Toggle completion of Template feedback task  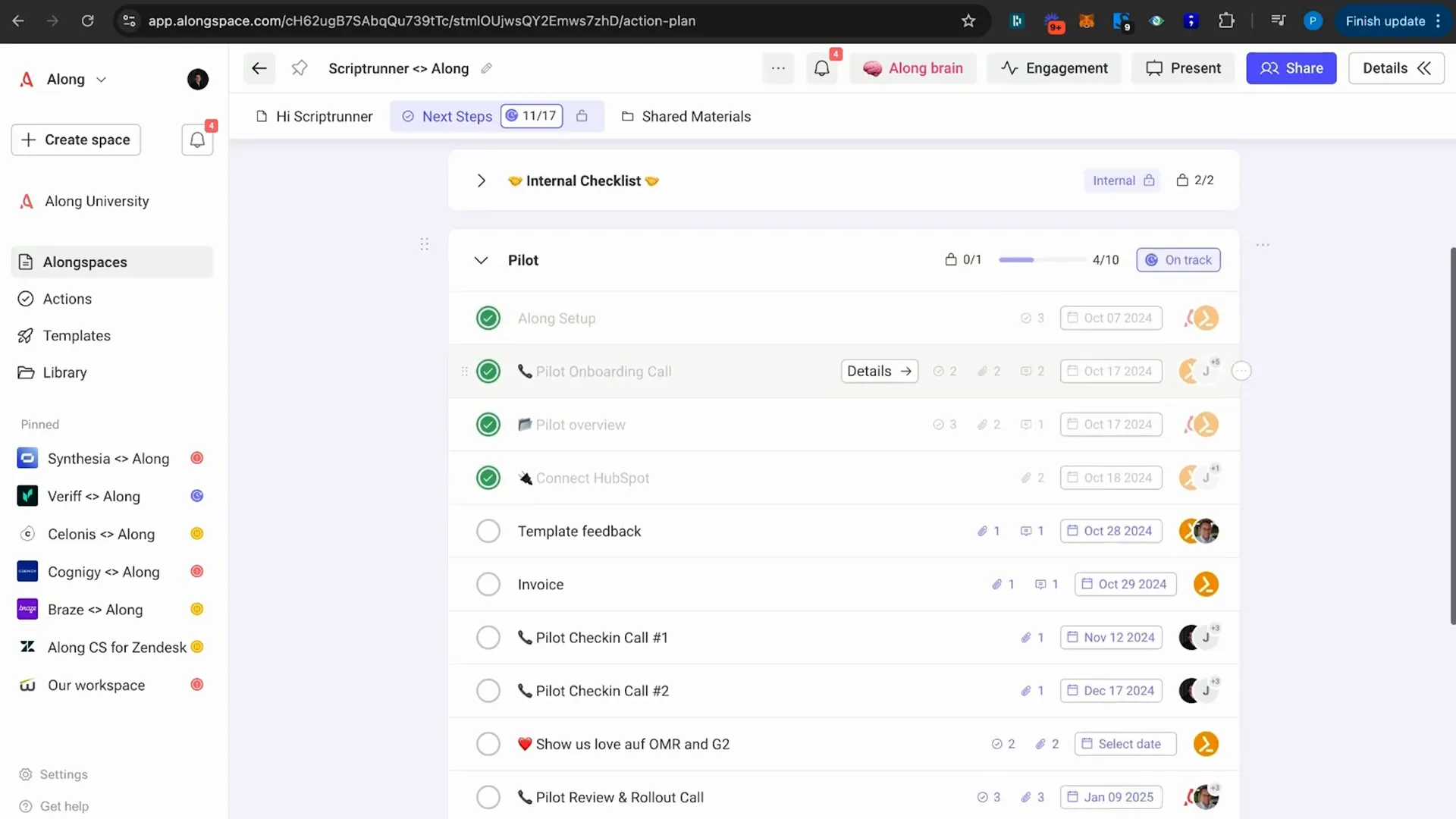pos(489,531)
